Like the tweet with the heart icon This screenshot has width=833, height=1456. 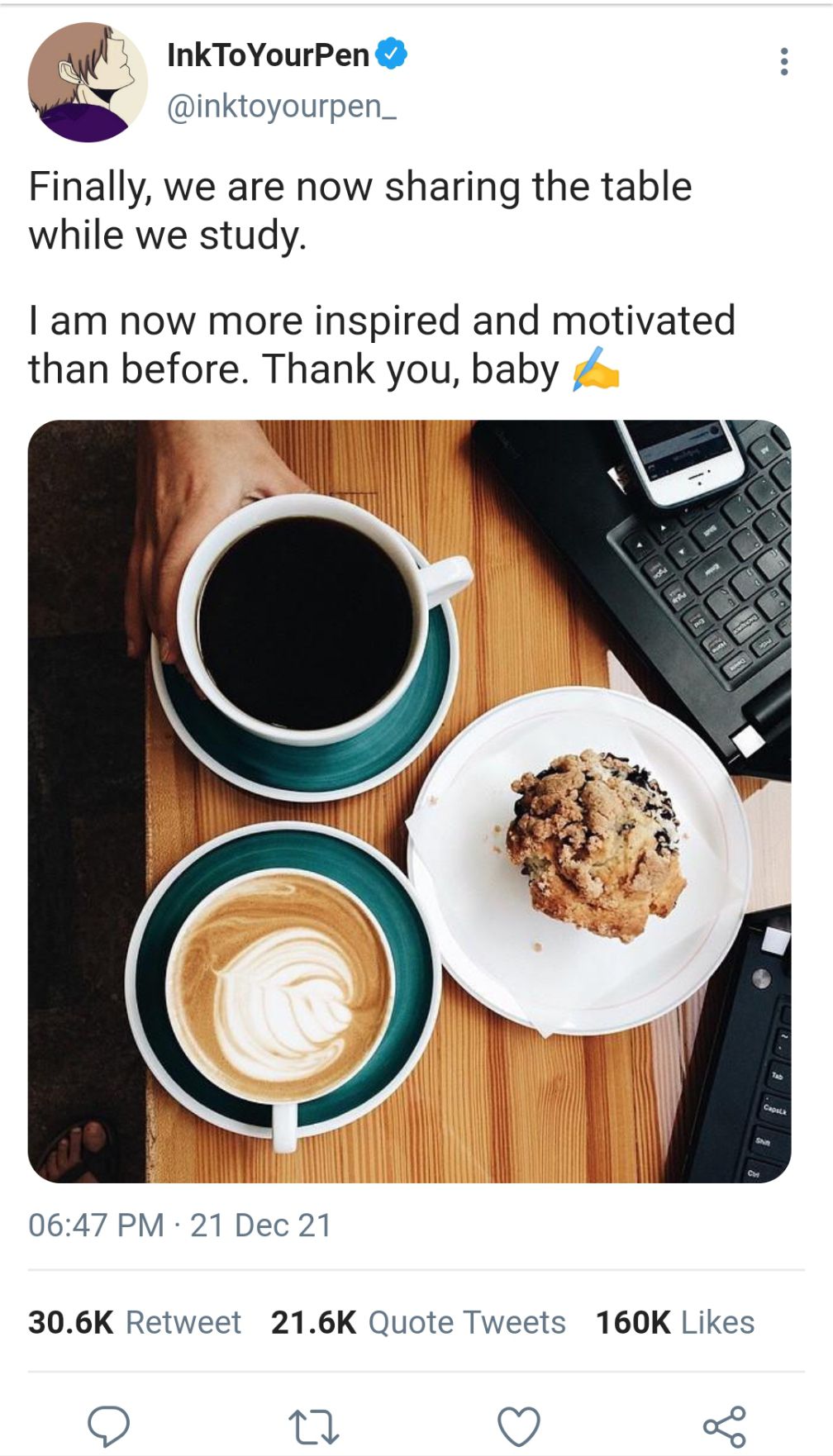tap(519, 1426)
